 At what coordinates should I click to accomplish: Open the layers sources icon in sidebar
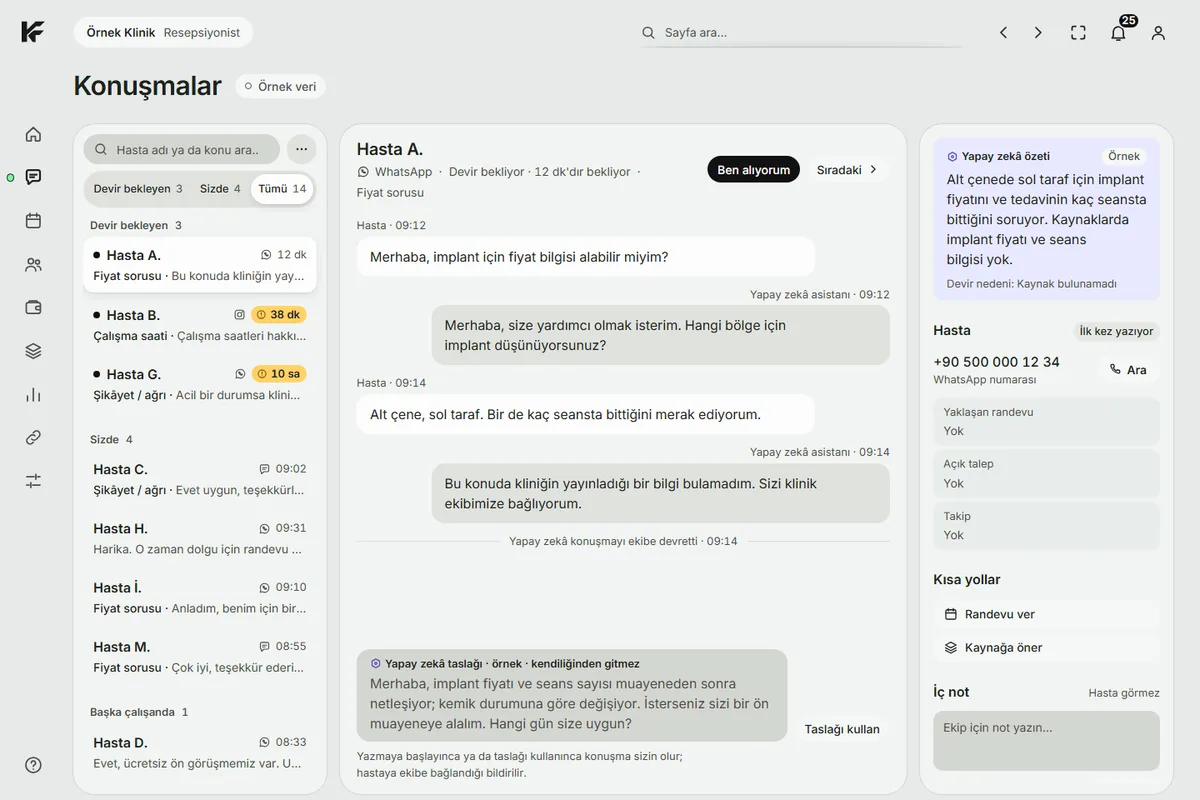33,351
